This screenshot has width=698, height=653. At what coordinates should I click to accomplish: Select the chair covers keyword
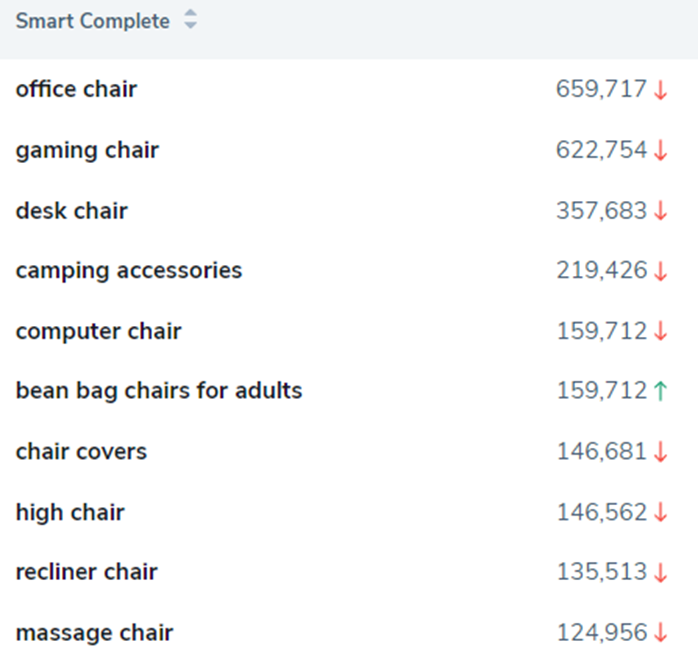[81, 451]
